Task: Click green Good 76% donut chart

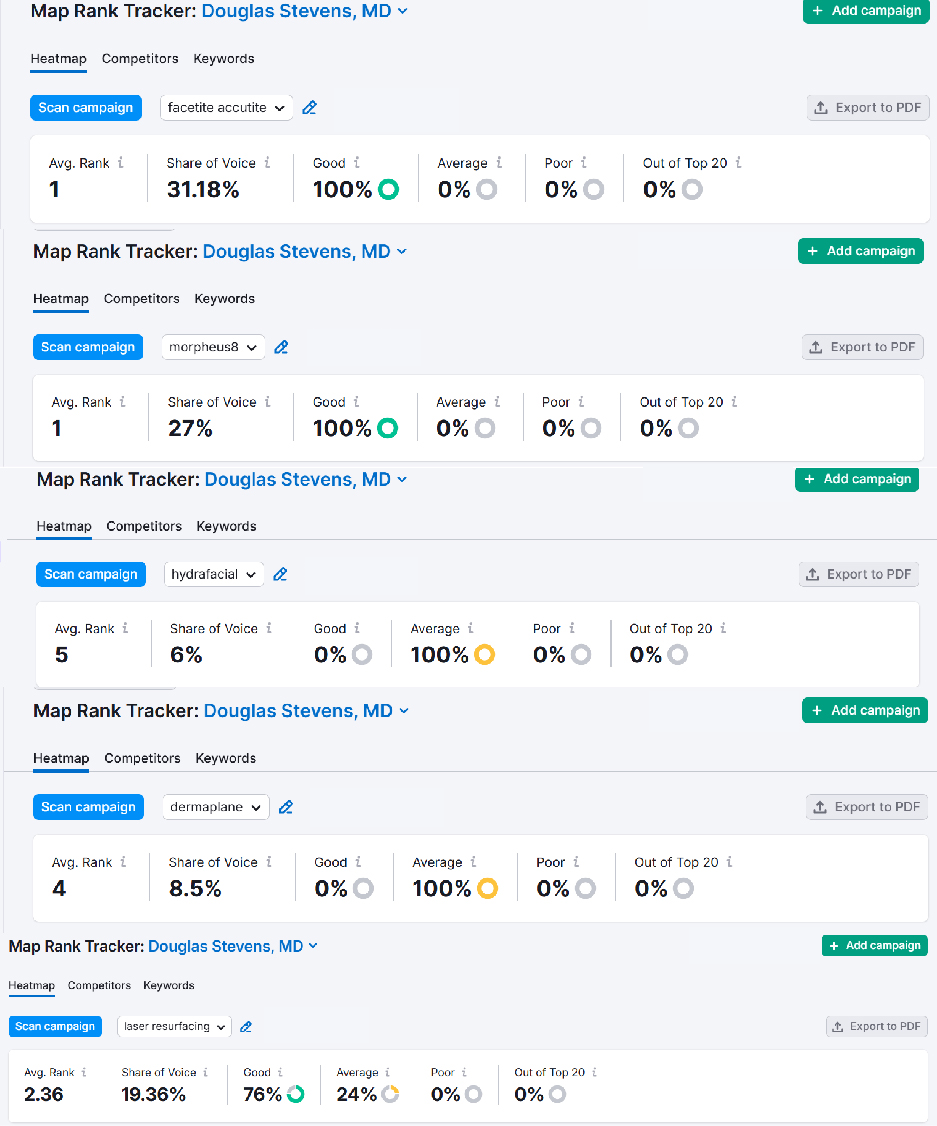Action: point(295,1095)
